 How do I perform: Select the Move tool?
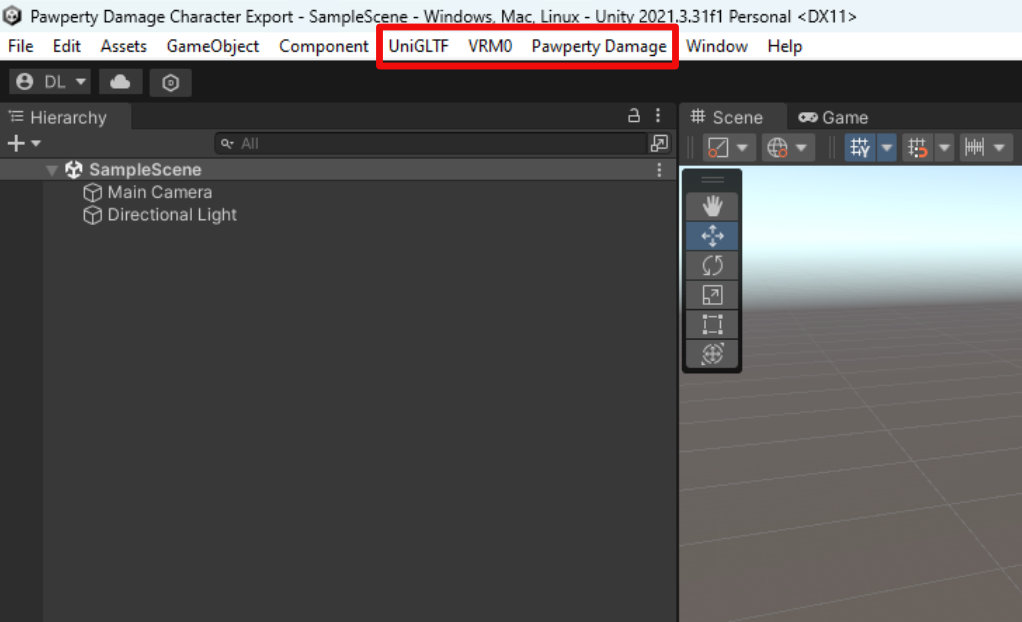point(712,235)
